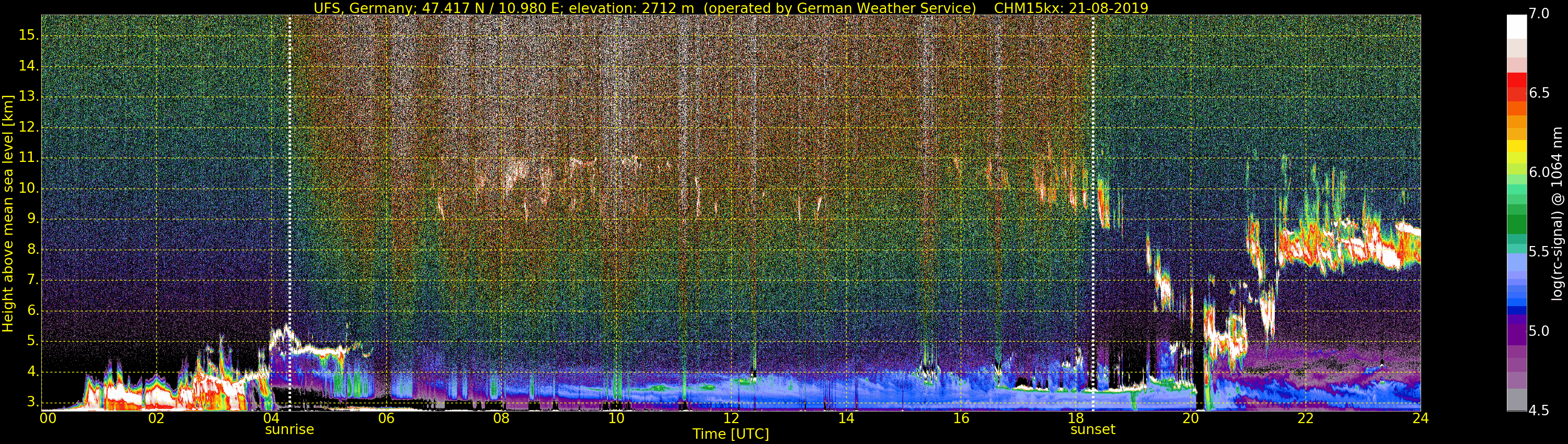The width and height of the screenshot is (1568, 444).
Task: Click the "7." height axis tick label
Action: 32,281
